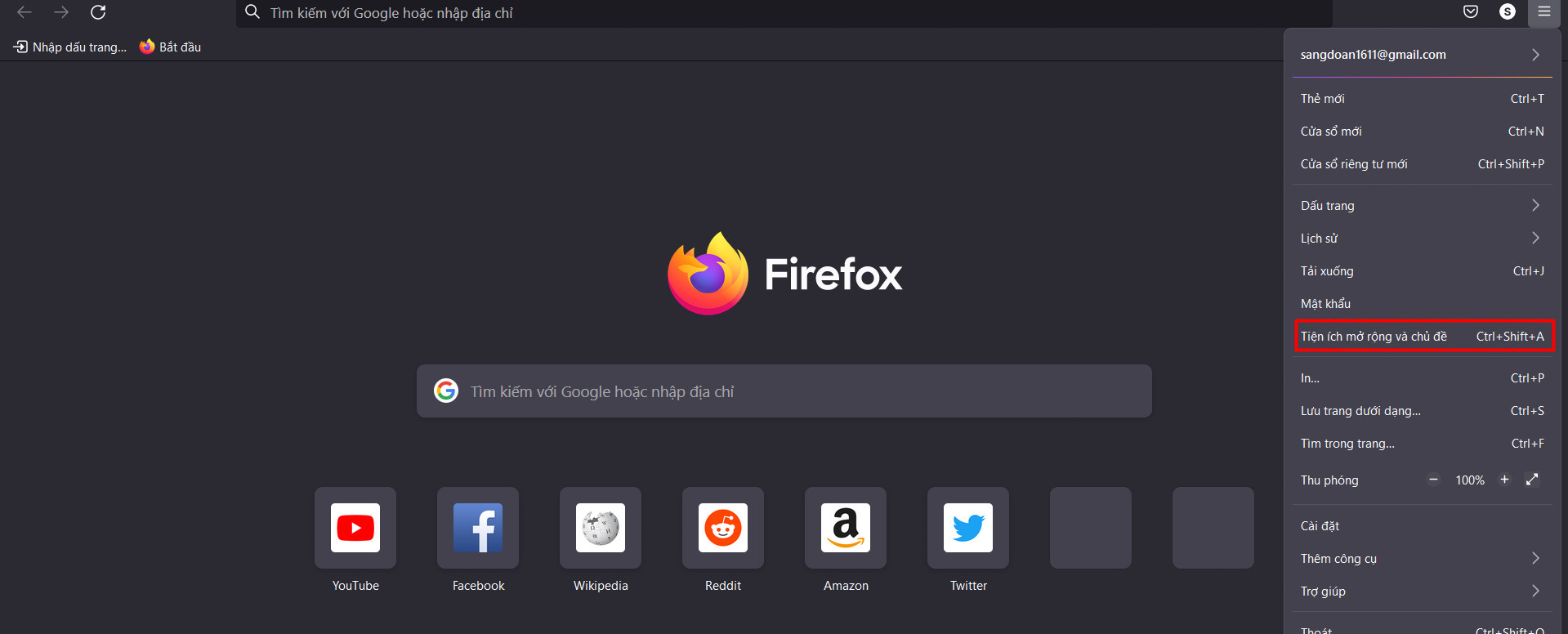Open Tải xuống from the menu

[1422, 270]
